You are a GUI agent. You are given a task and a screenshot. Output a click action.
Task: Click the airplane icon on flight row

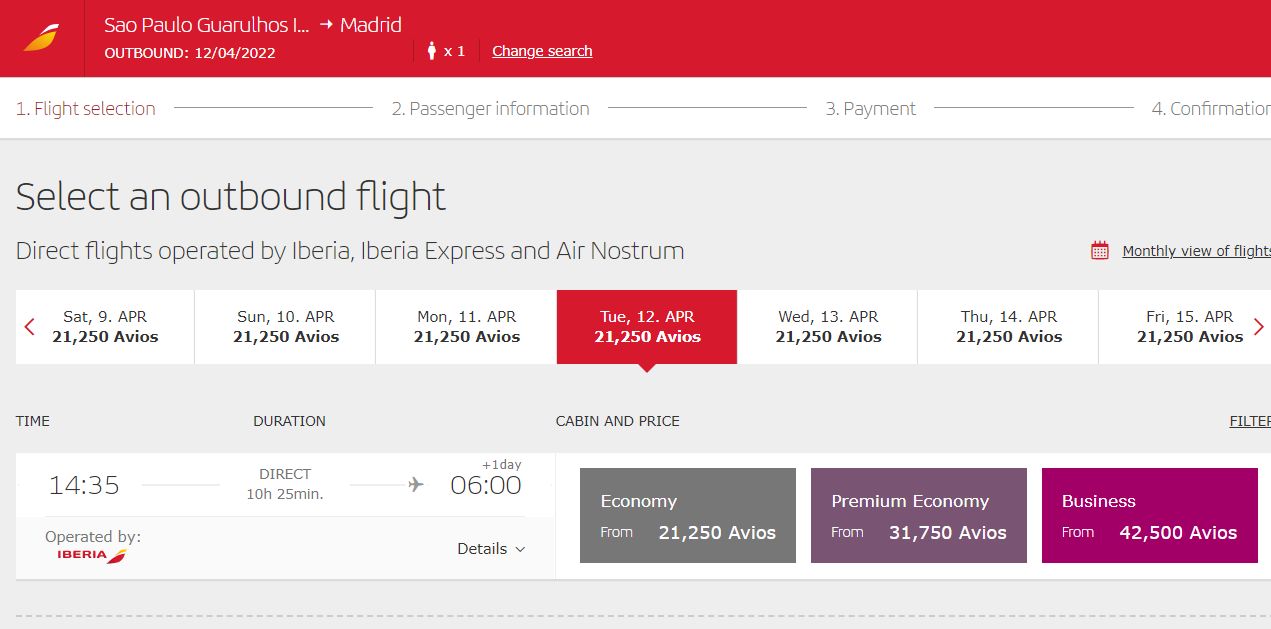point(416,485)
